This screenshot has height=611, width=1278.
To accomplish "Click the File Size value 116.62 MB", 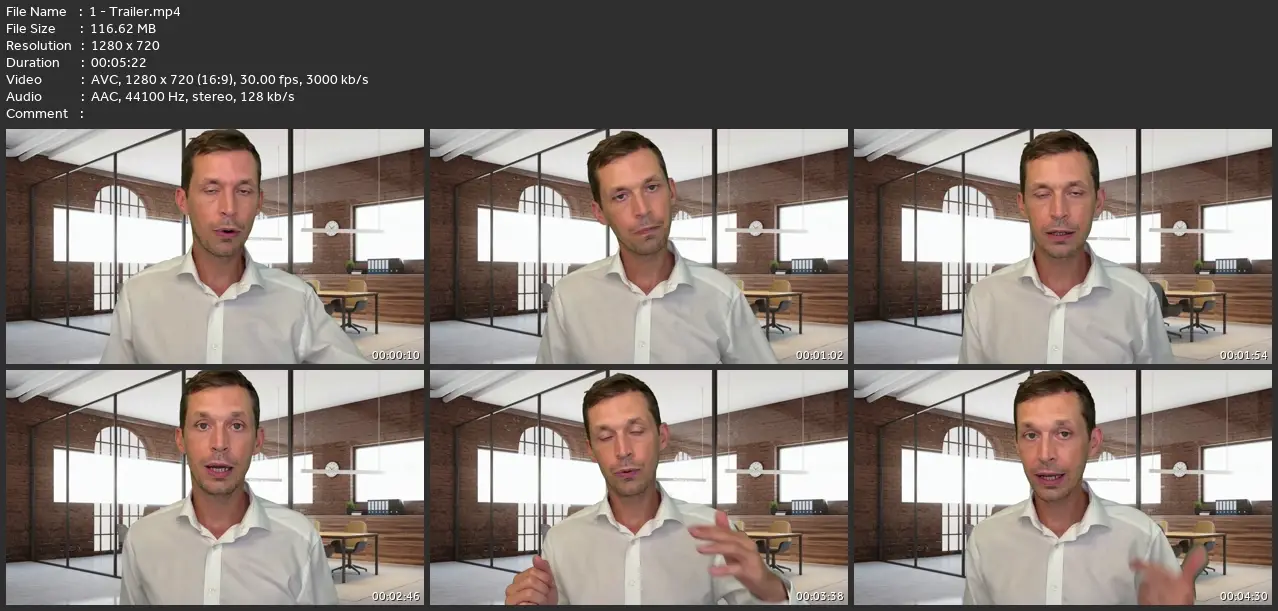I will (123, 29).
